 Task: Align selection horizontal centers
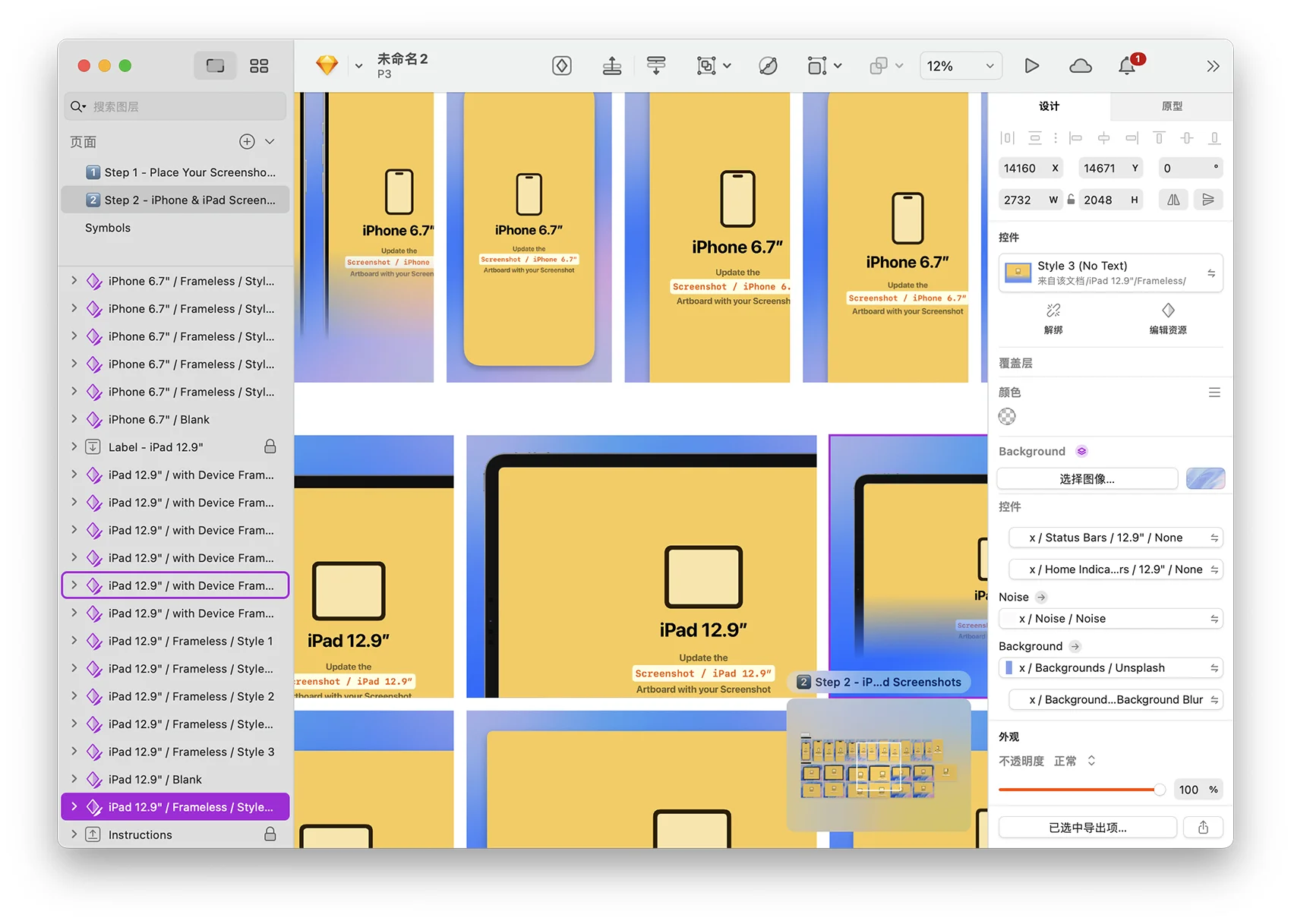(1103, 137)
